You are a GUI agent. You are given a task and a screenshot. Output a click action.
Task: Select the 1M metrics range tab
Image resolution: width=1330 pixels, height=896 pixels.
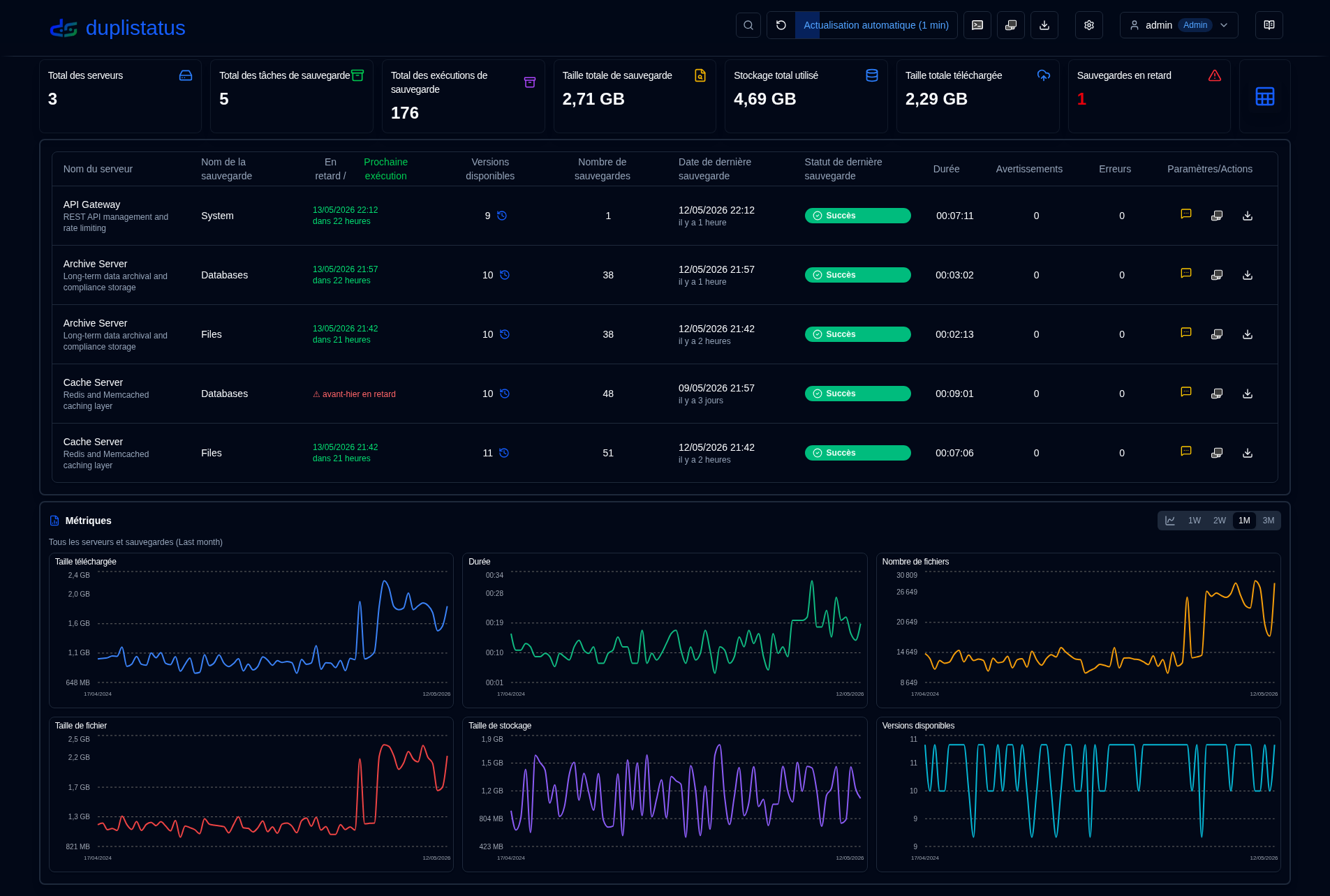click(x=1244, y=521)
